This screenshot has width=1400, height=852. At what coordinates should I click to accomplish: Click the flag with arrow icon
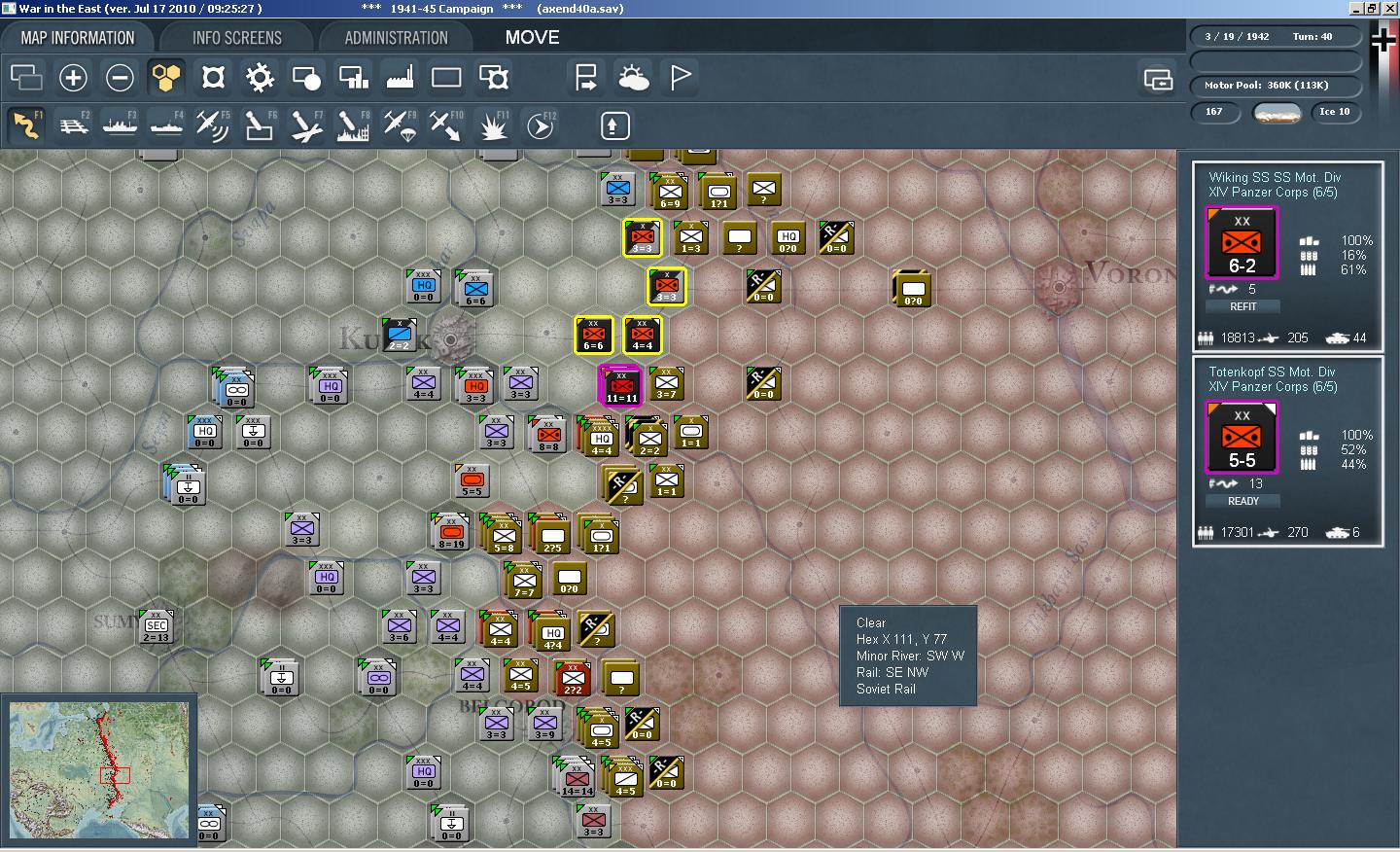pos(586,78)
